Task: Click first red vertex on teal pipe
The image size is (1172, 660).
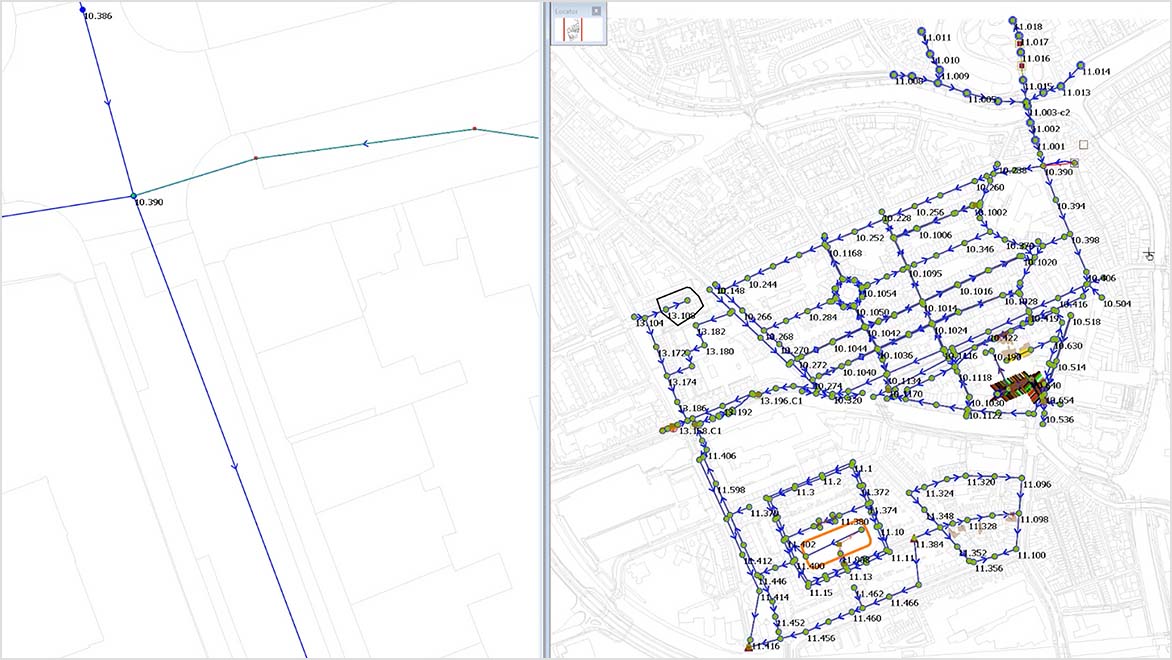Action: point(256,158)
